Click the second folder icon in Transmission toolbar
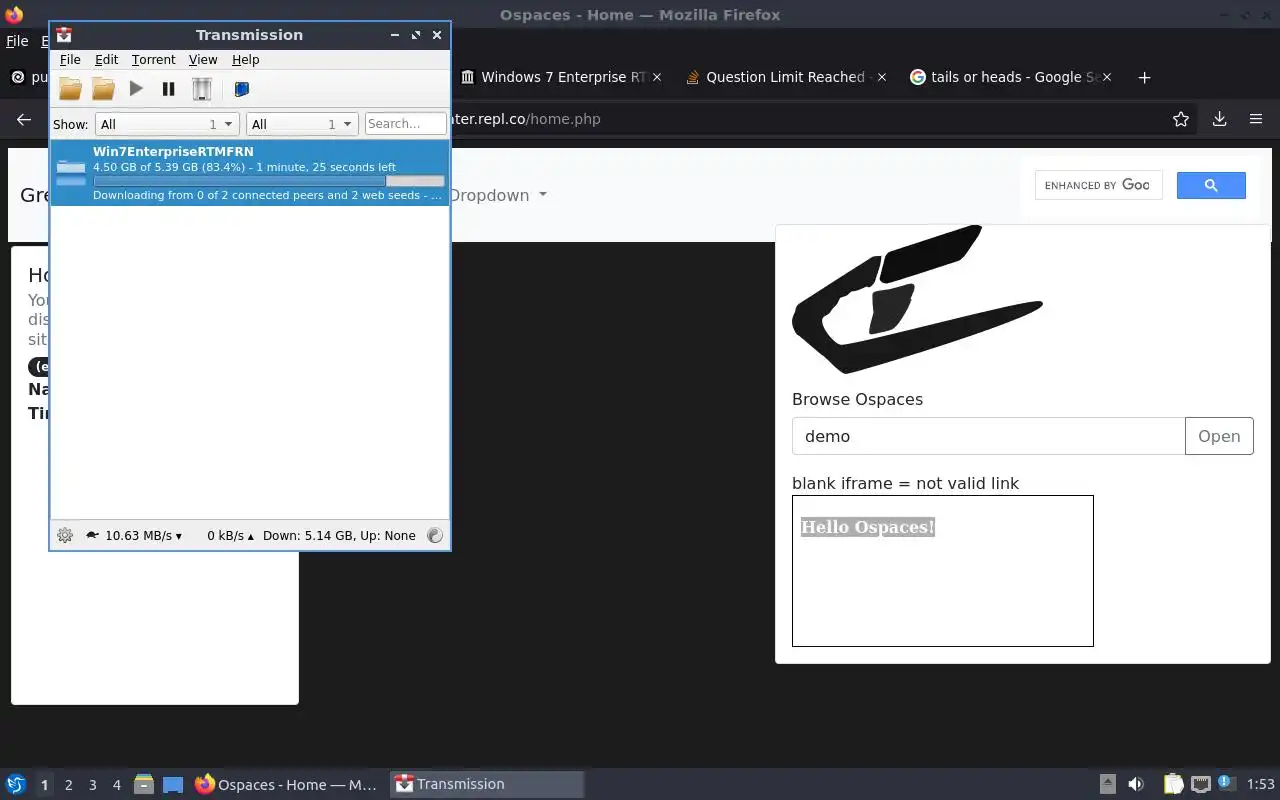1280x800 pixels. (103, 89)
